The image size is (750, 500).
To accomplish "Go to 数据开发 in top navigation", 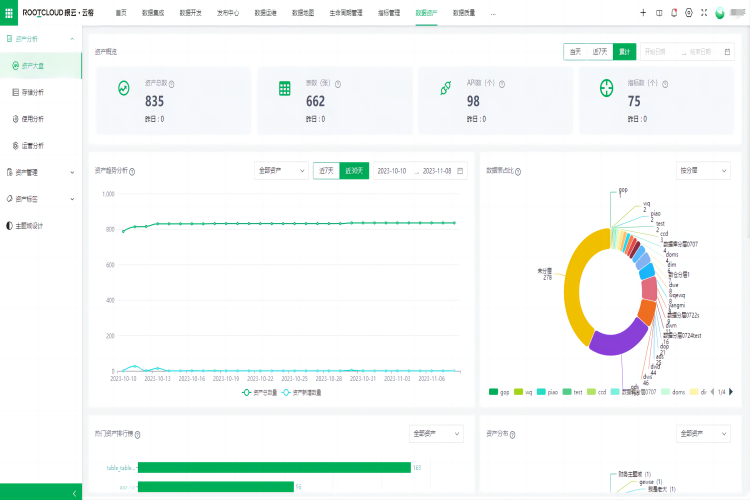I will point(190,13).
